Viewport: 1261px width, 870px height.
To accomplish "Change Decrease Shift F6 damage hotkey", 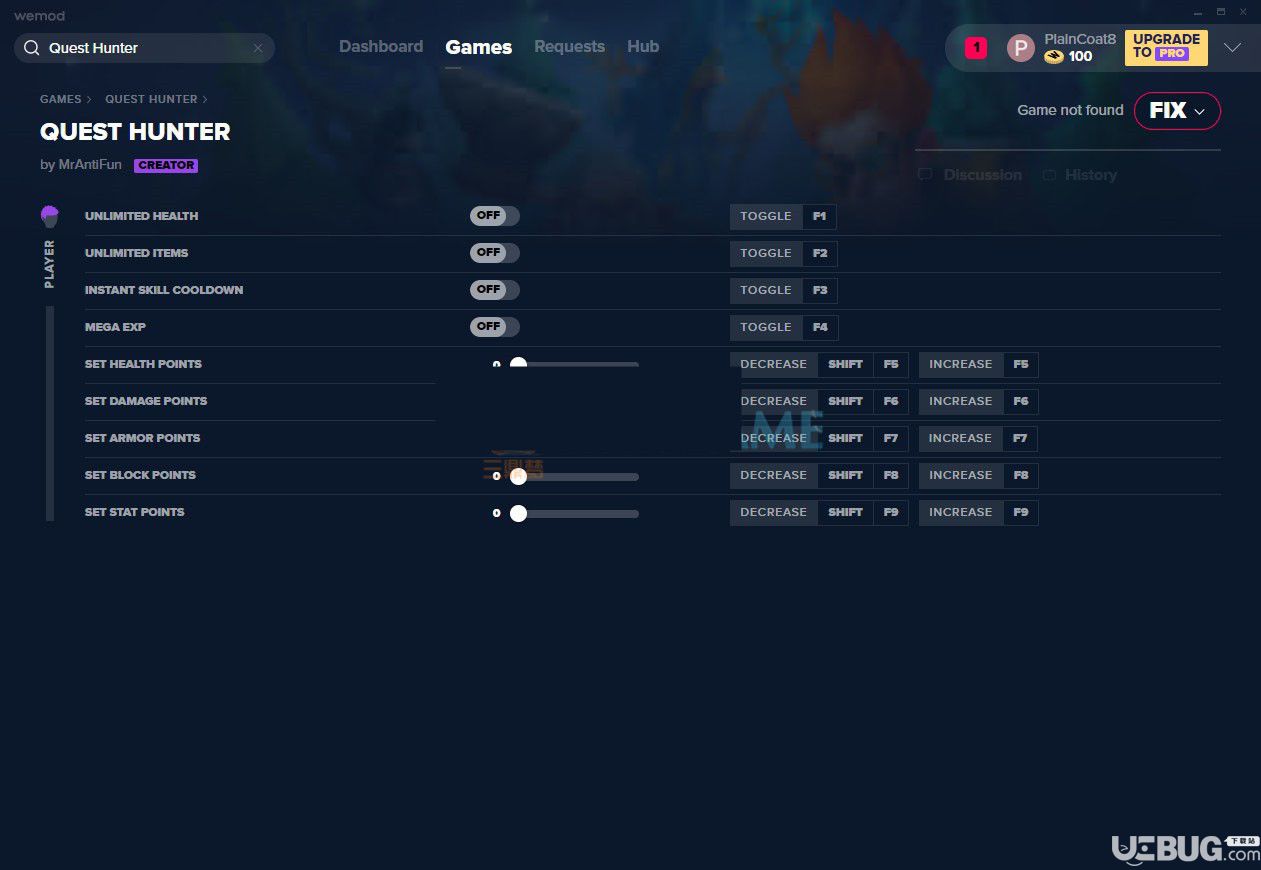I will (819, 401).
